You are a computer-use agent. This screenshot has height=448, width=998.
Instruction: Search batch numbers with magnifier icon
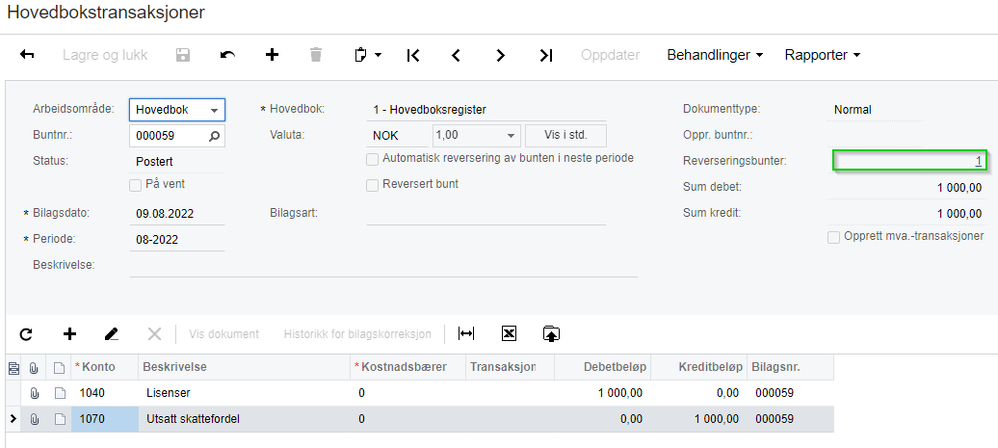click(x=214, y=136)
